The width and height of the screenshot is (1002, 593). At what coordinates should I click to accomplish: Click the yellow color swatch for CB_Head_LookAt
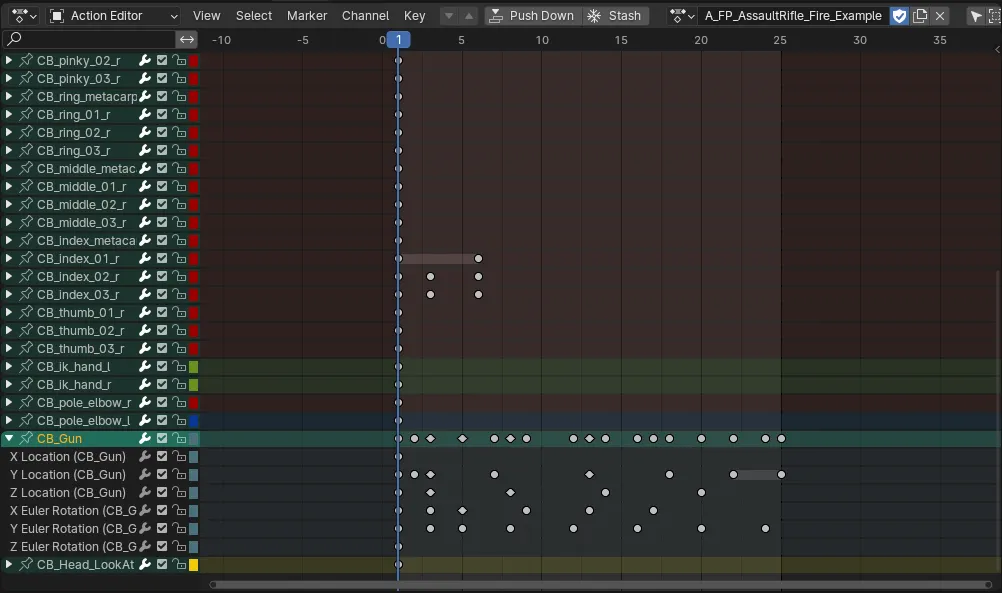(194, 565)
